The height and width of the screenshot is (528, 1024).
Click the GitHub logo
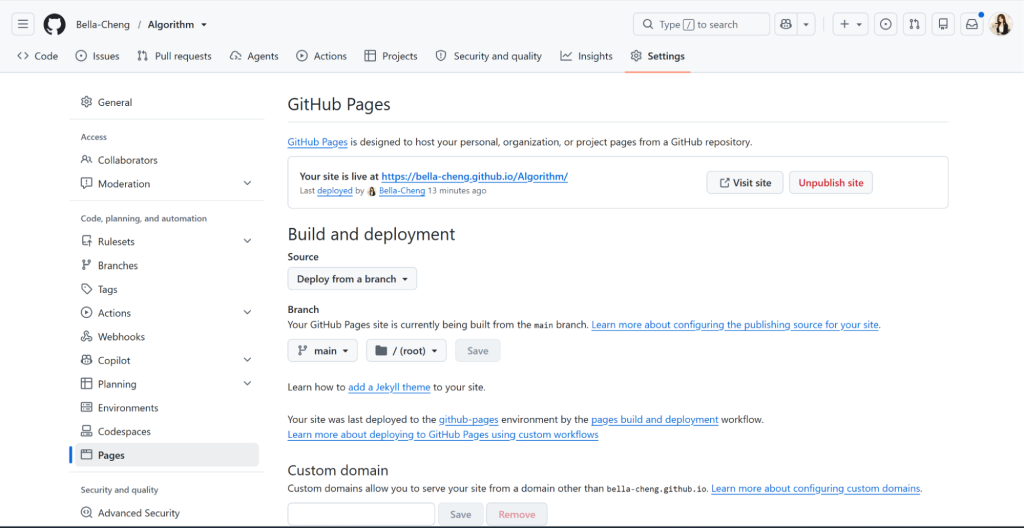click(55, 25)
